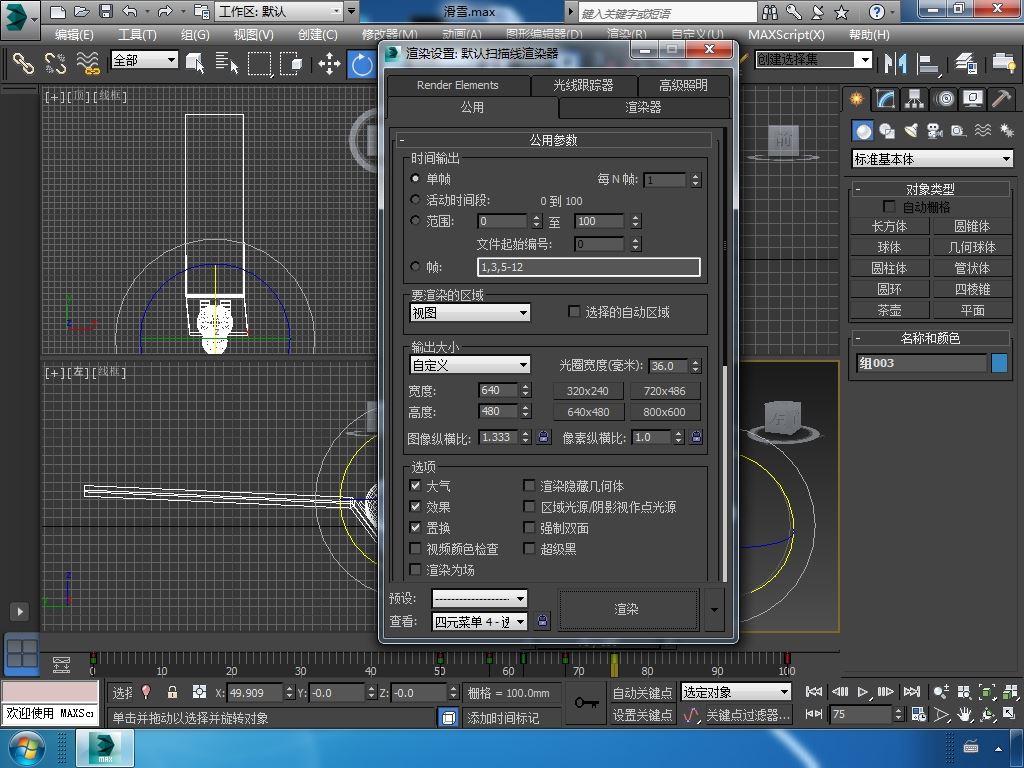Select the 单帧 radio button
This screenshot has width=1024, height=768.
415,178
